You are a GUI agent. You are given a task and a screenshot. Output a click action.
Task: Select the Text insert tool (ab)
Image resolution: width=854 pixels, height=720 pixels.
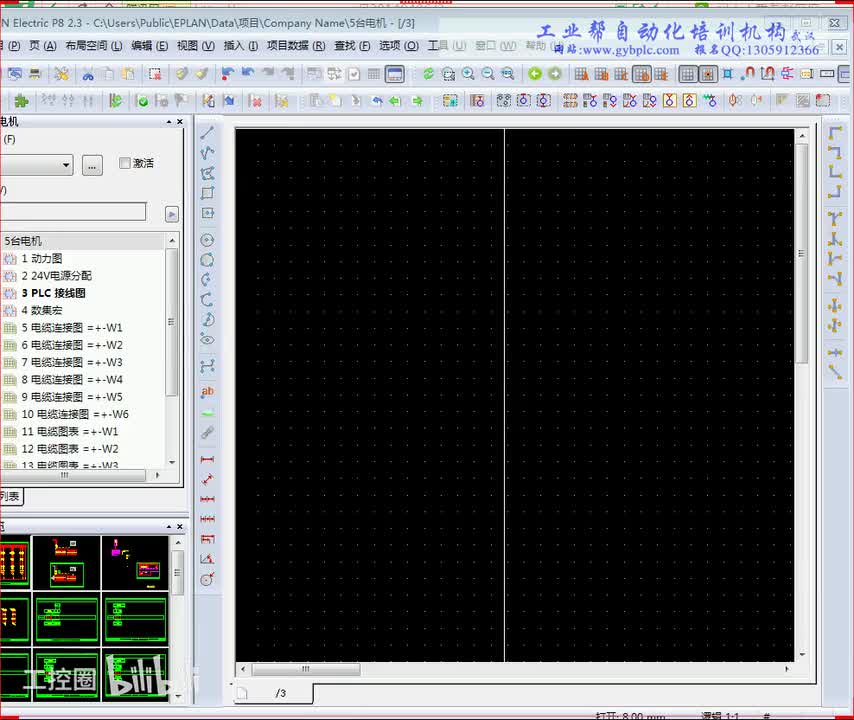[x=208, y=392]
